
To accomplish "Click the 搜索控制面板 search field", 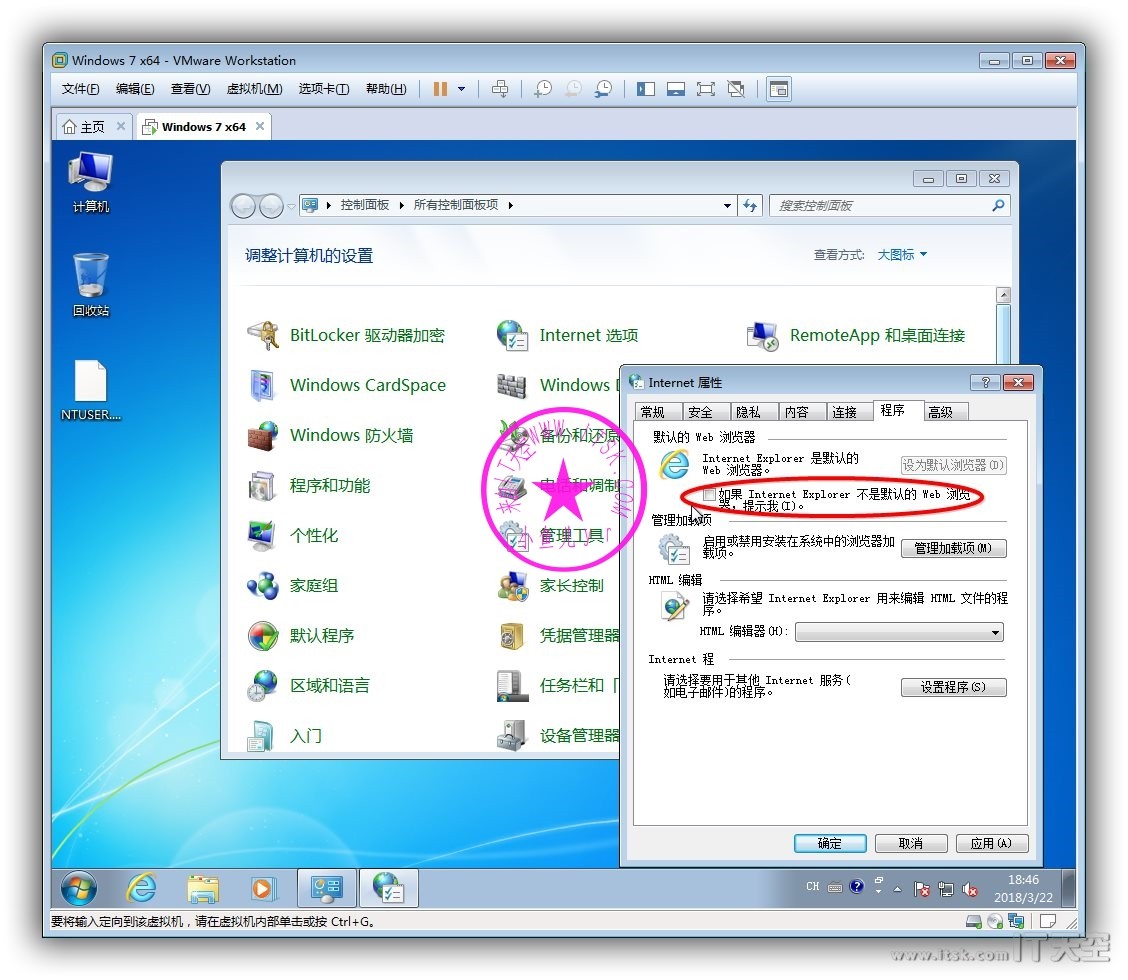I will (880, 206).
